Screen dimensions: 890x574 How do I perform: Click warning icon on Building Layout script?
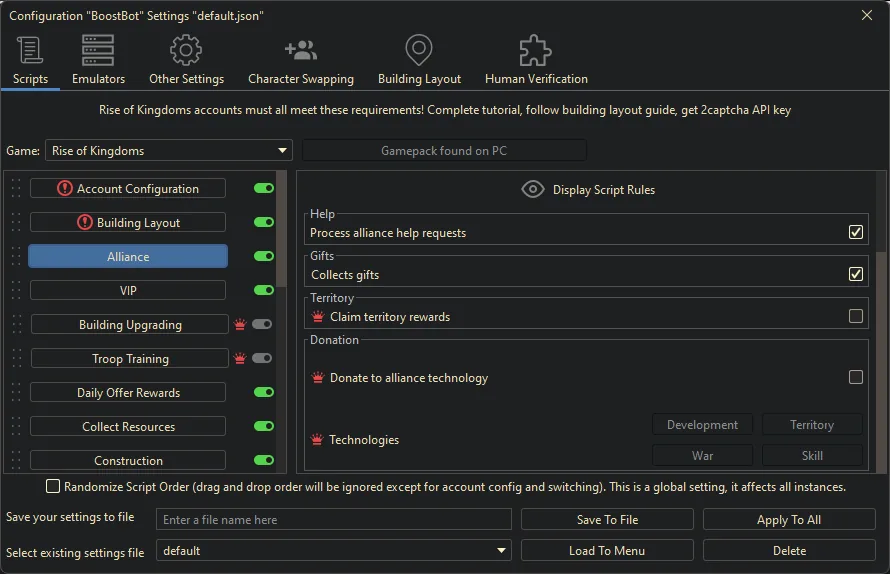(85, 222)
